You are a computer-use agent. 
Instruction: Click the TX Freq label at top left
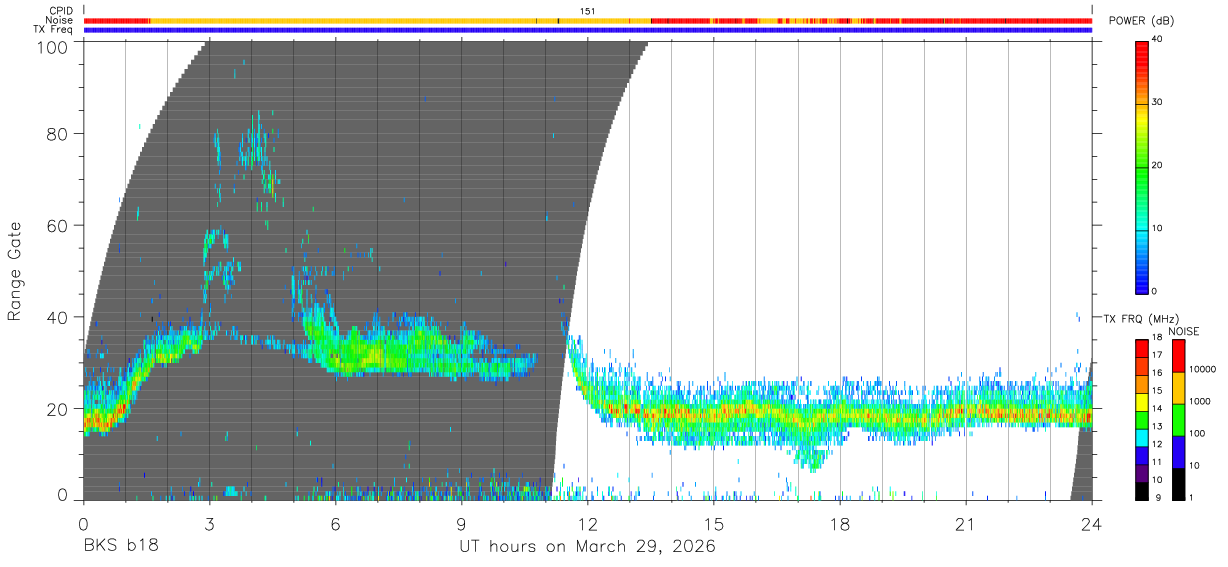54,29
